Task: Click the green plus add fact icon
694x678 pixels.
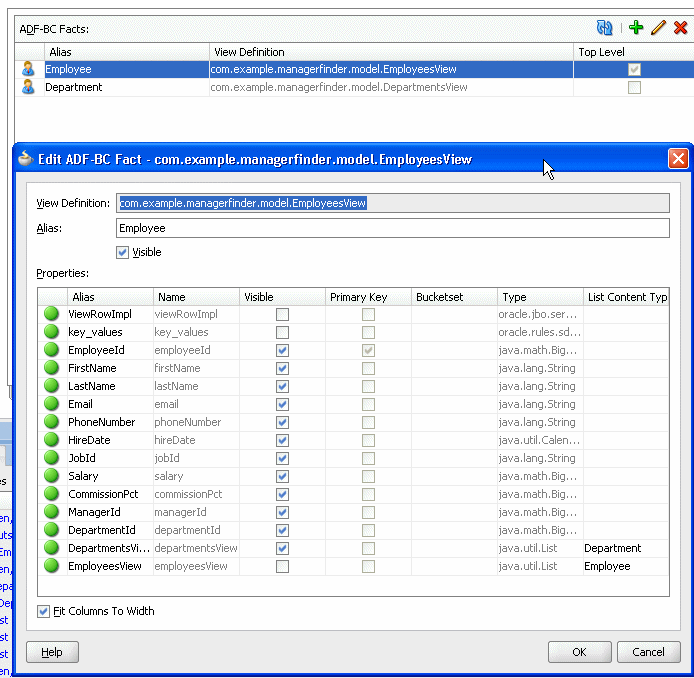Action: (636, 28)
